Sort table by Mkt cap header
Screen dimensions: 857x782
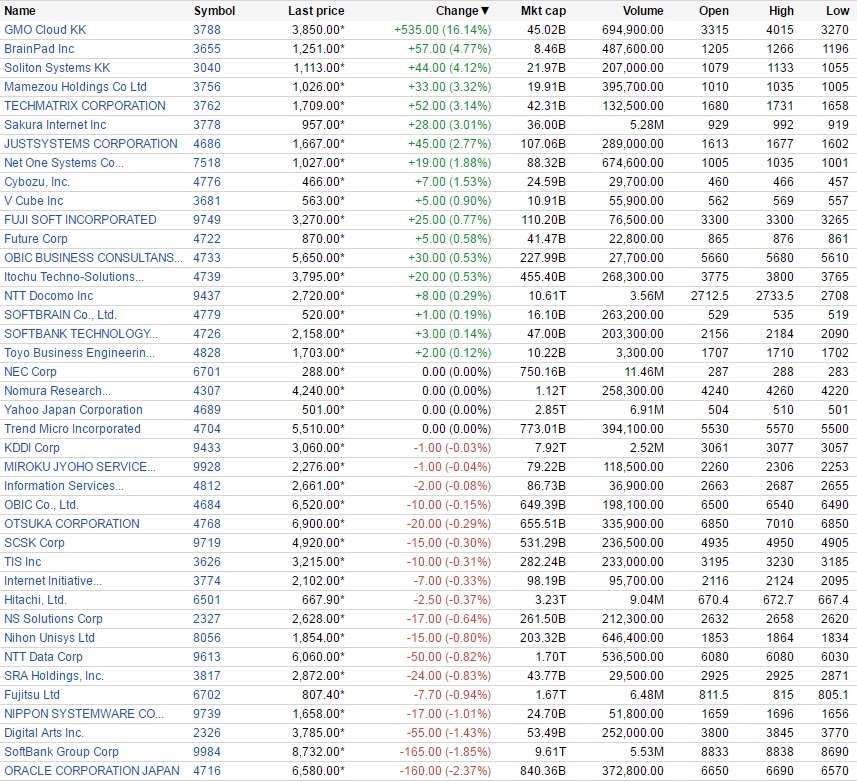[x=543, y=11]
